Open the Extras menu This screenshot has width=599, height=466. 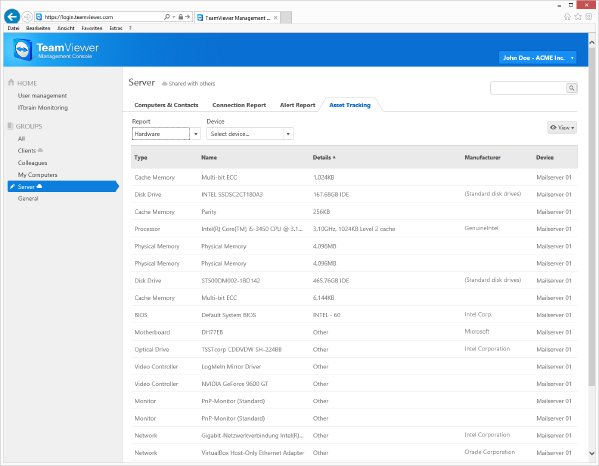coord(116,28)
